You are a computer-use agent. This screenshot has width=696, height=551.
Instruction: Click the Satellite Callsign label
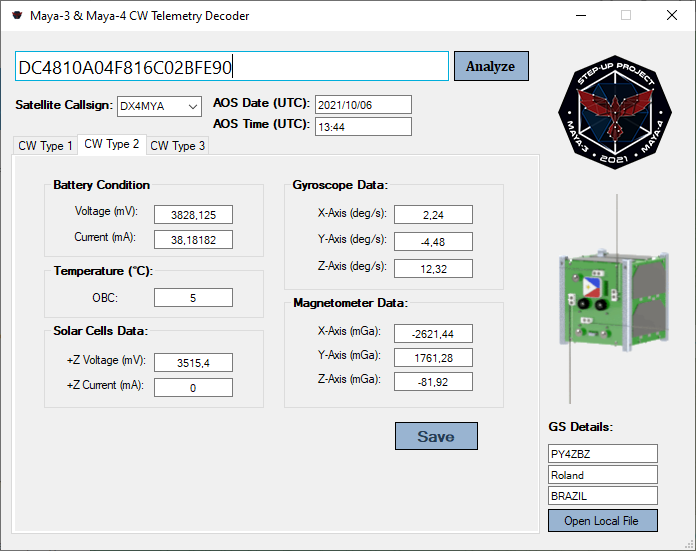pyautogui.click(x=64, y=105)
